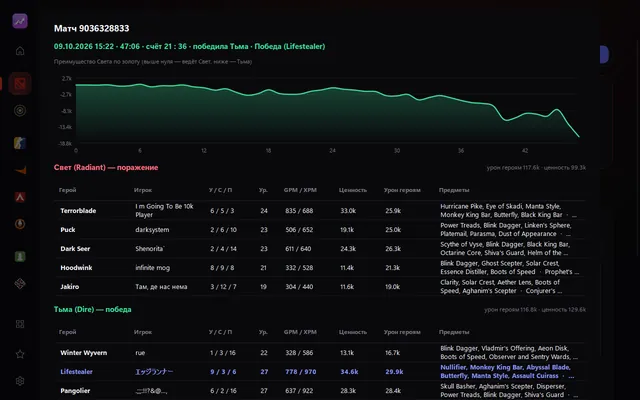
Task: Click the purple chart logo icon
Action: point(20,21)
